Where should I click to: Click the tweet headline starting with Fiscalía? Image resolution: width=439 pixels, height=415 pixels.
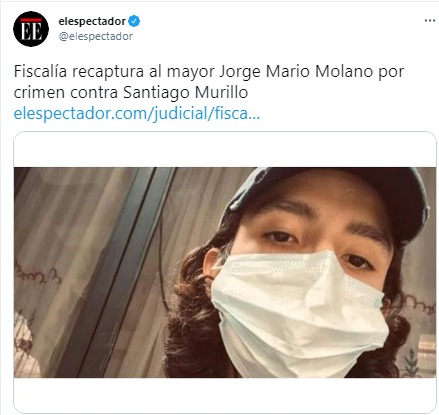coord(209,82)
